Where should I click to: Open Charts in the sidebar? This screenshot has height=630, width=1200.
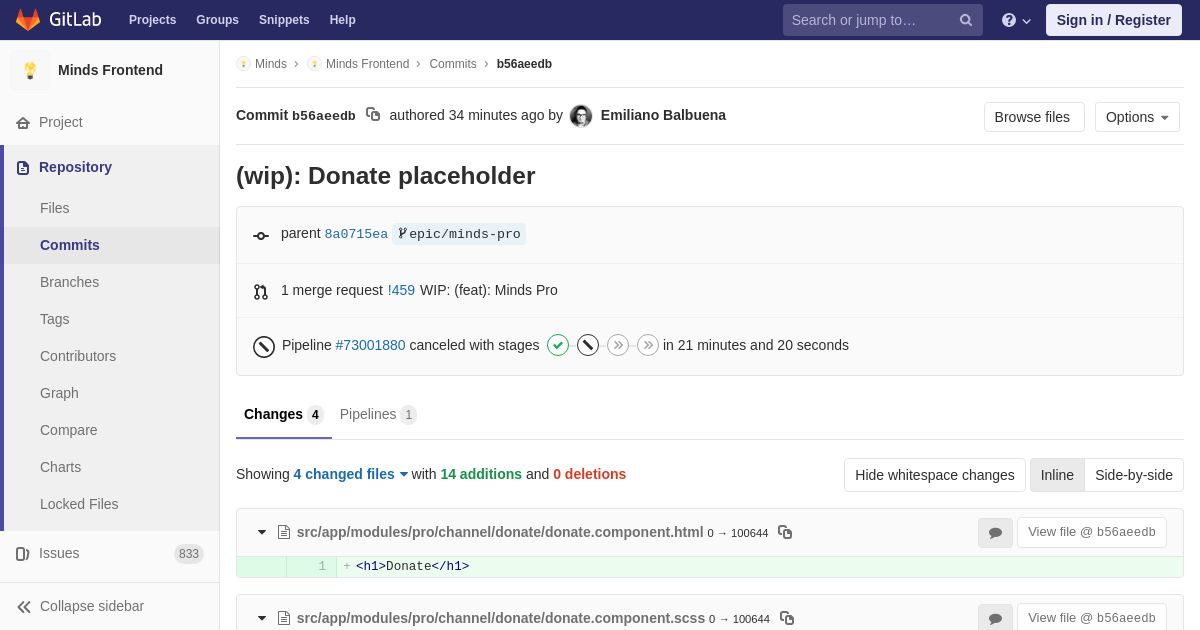tap(110, 467)
